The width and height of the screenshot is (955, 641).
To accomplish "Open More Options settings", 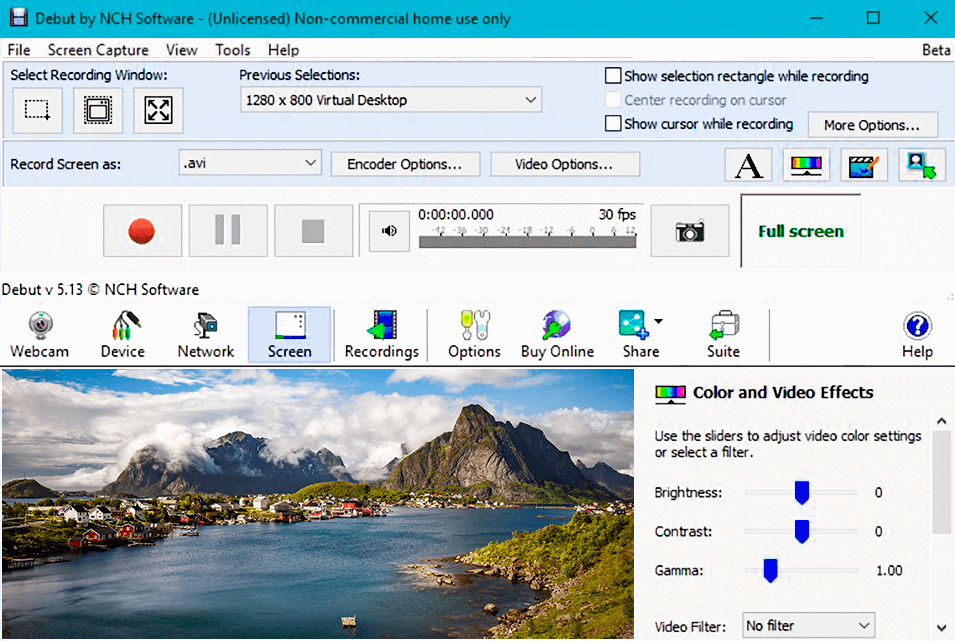I will tap(872, 125).
